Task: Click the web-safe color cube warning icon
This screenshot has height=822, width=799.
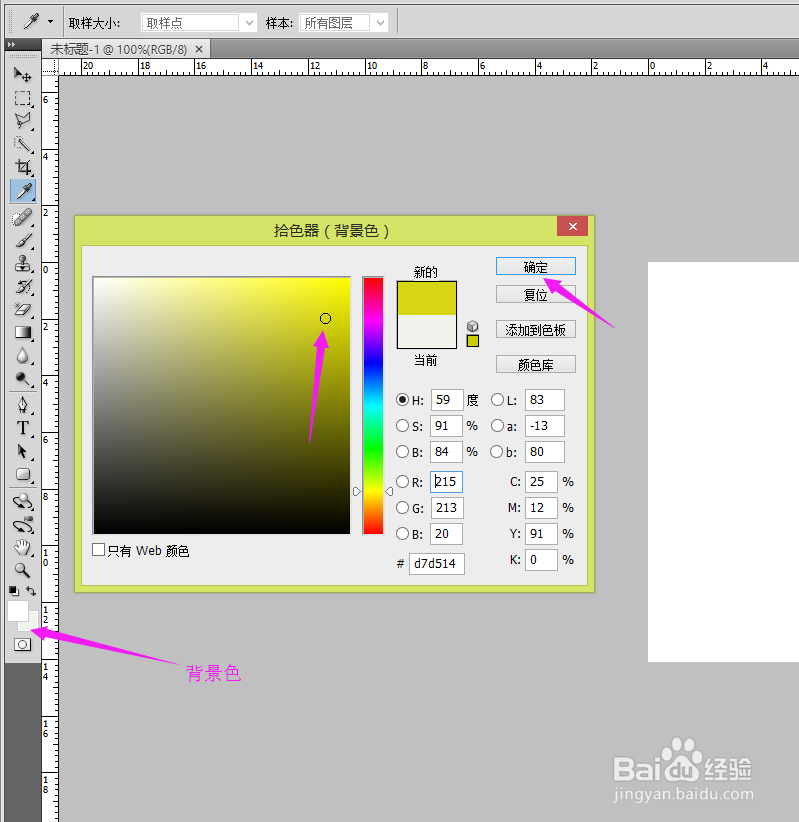Action: pyautogui.click(x=472, y=326)
